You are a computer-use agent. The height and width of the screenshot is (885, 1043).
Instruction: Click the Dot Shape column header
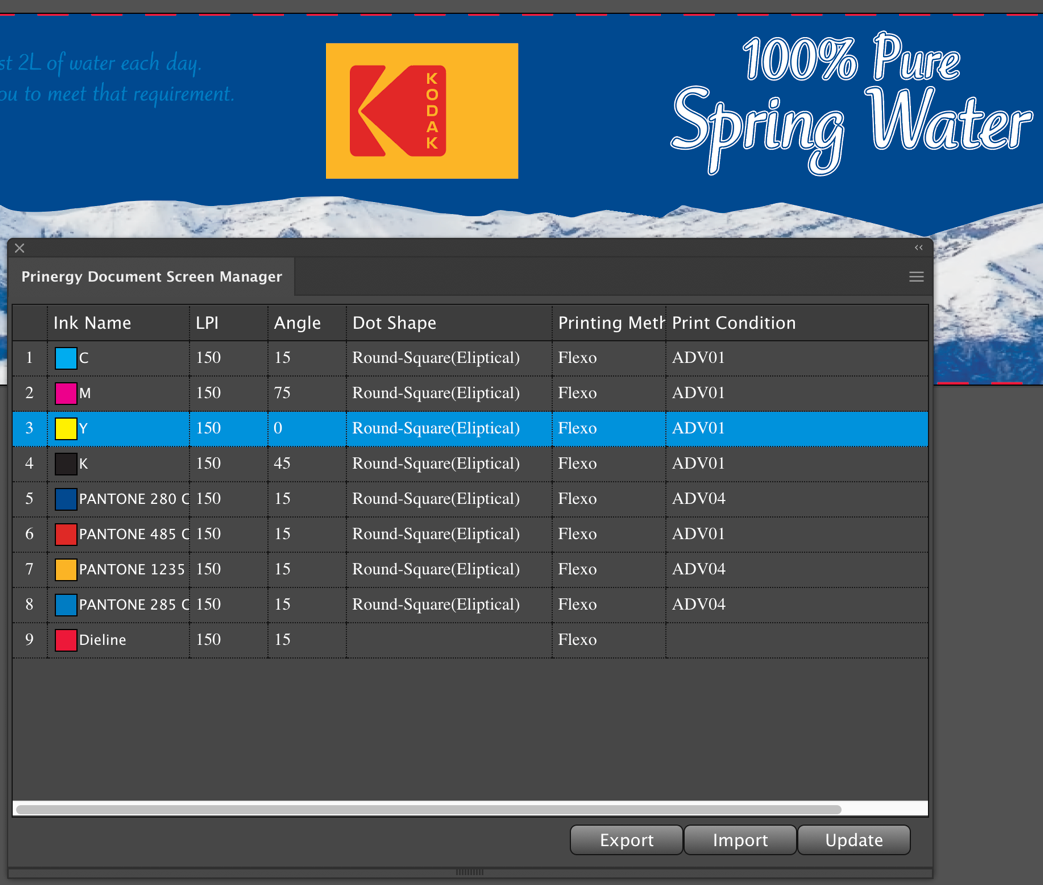[x=394, y=323]
